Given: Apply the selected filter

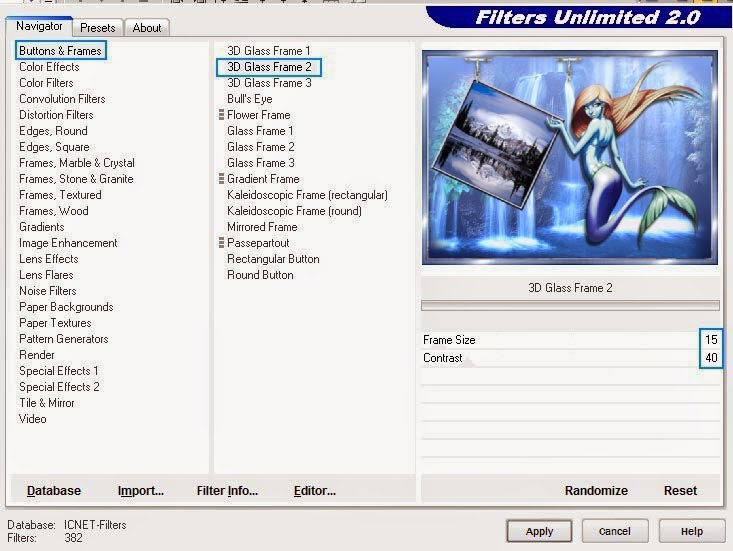Looking at the screenshot, I should pyautogui.click(x=539, y=531).
